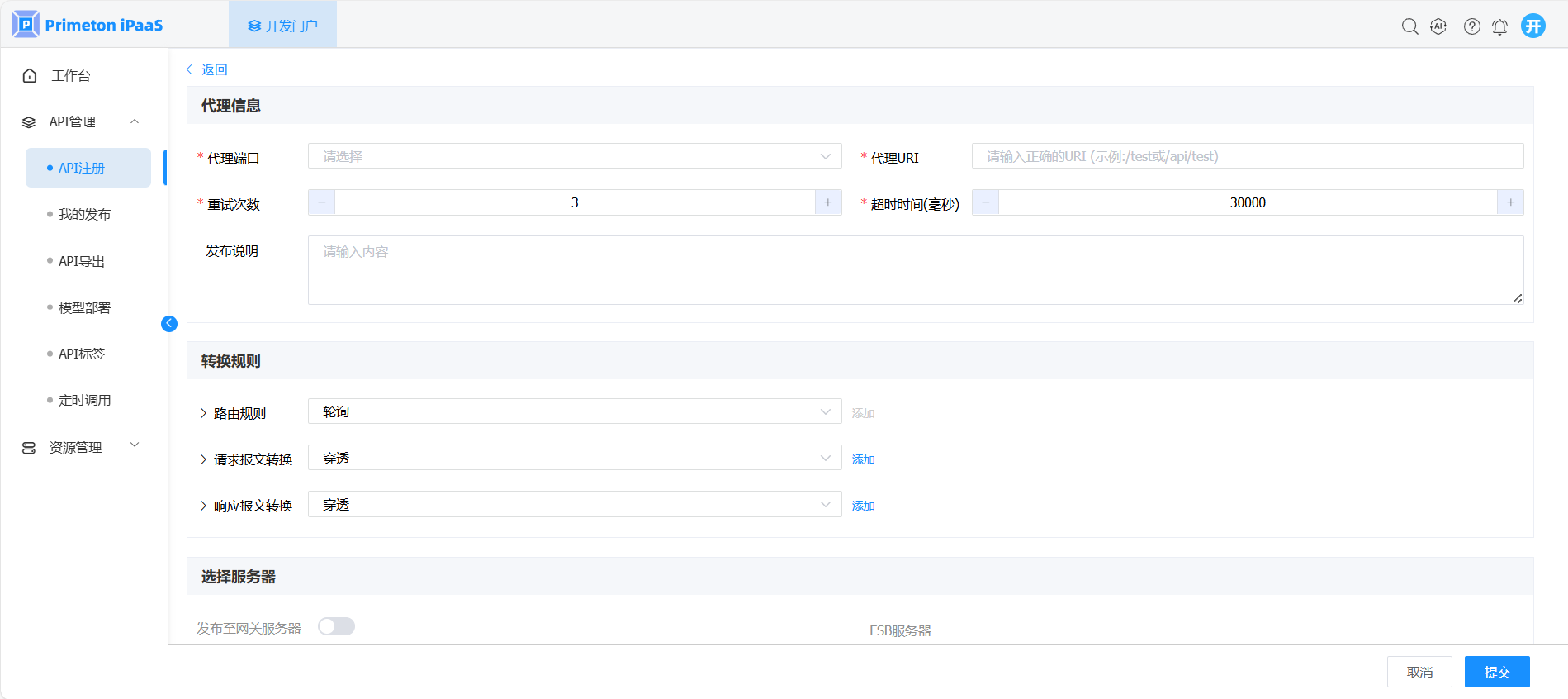
Task: Open the help question mark icon
Action: 1471,26
